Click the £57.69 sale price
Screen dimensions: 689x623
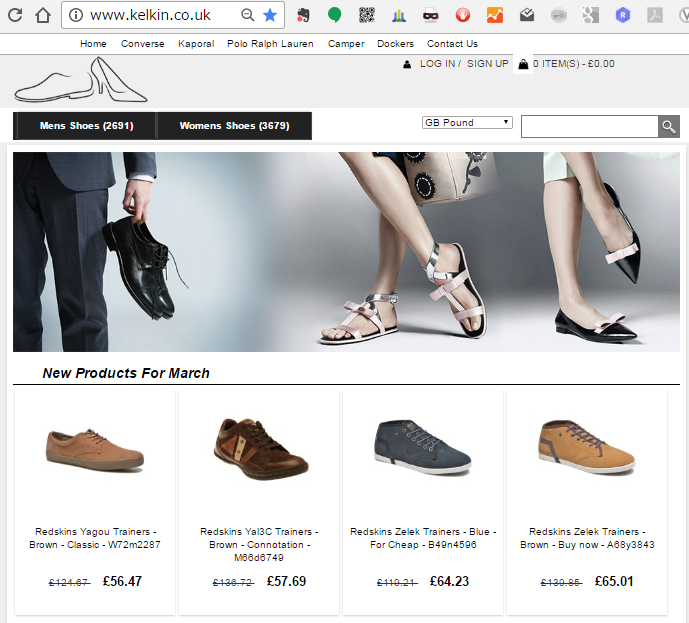(x=286, y=581)
